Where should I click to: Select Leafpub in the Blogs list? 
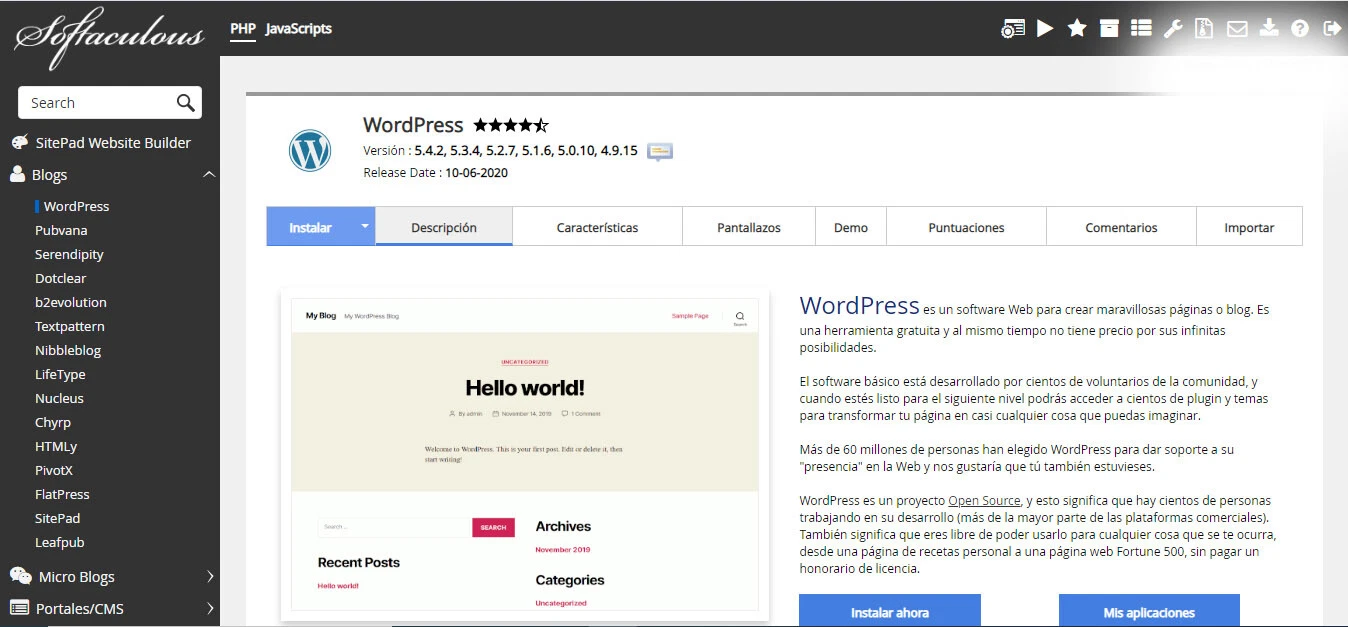click(x=59, y=542)
